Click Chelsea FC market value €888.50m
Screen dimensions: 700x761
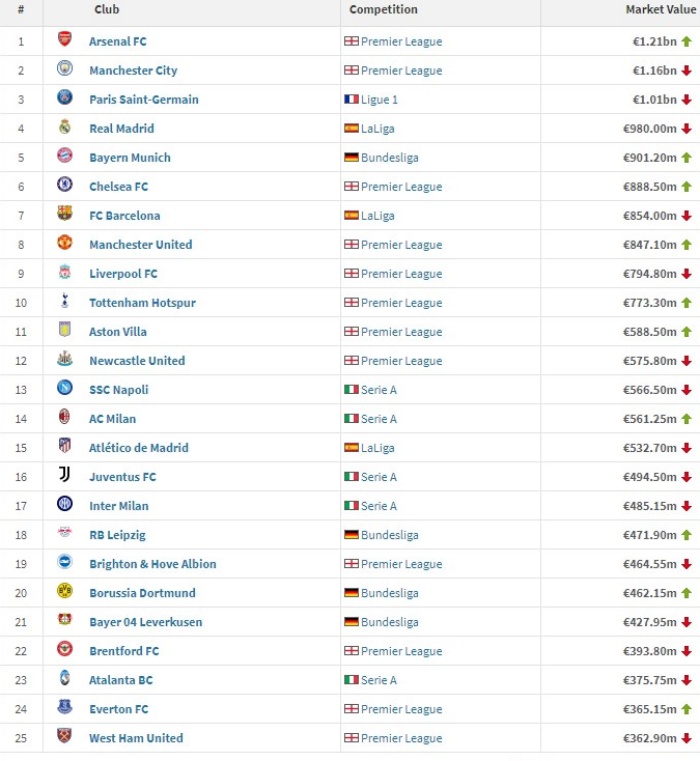(650, 187)
